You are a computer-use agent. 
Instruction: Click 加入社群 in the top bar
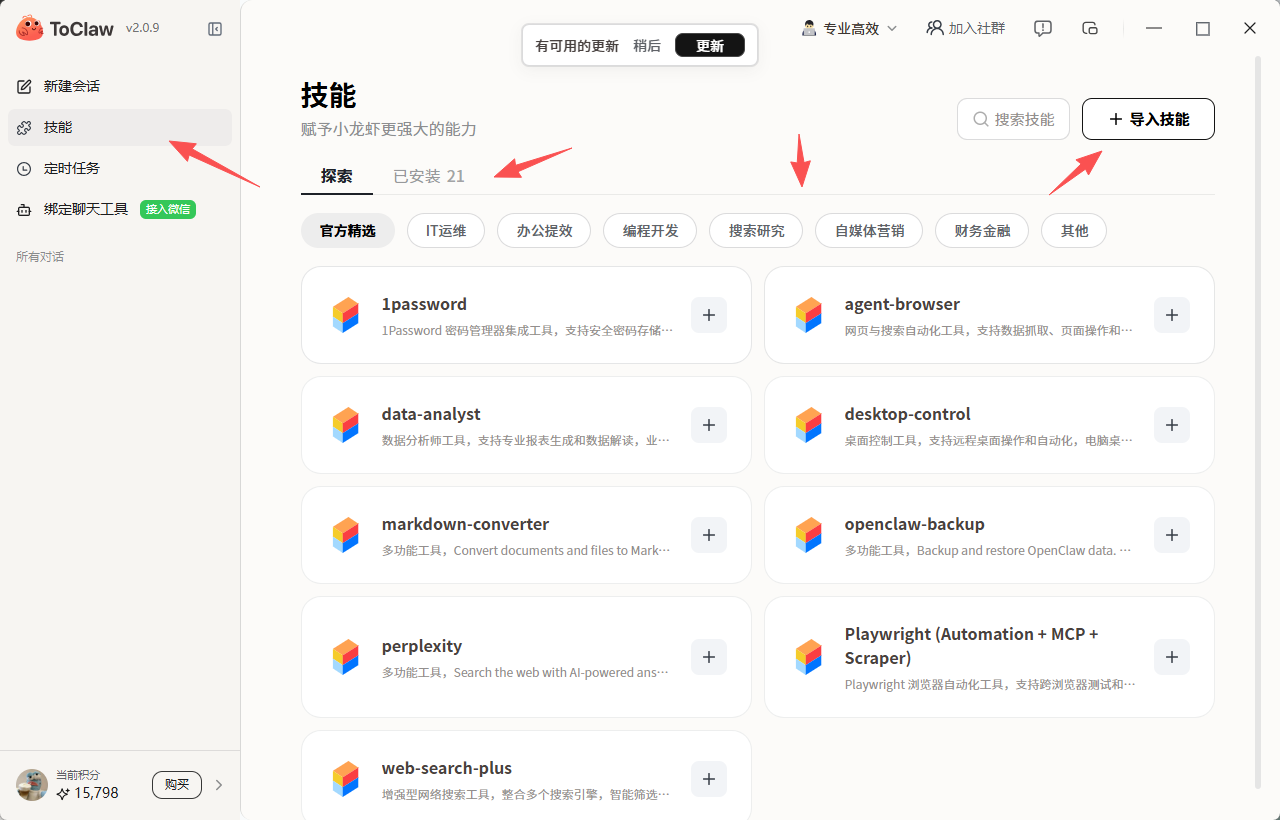(966, 28)
